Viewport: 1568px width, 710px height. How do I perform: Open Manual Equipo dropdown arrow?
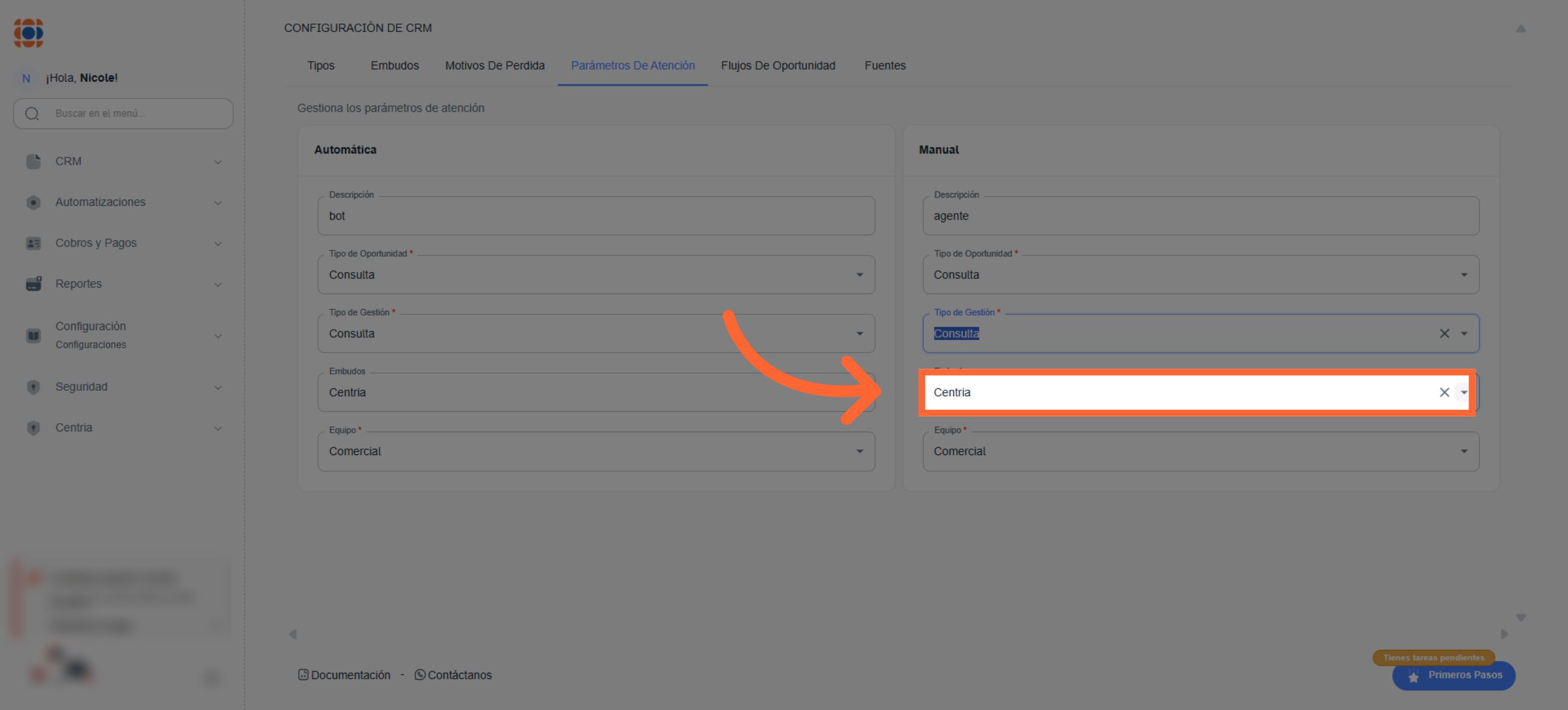[x=1463, y=451]
